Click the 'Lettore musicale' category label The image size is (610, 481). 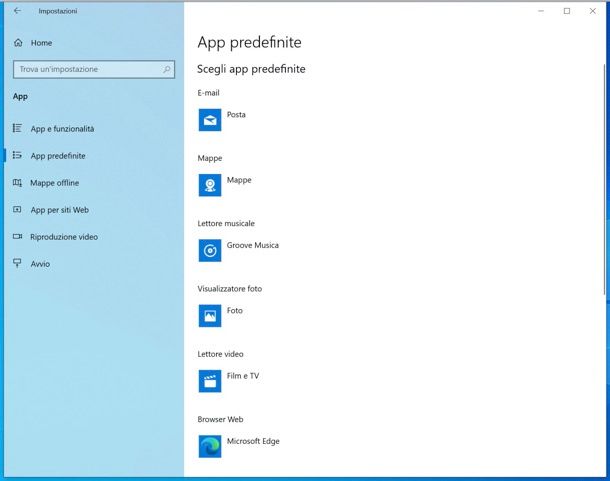226,223
